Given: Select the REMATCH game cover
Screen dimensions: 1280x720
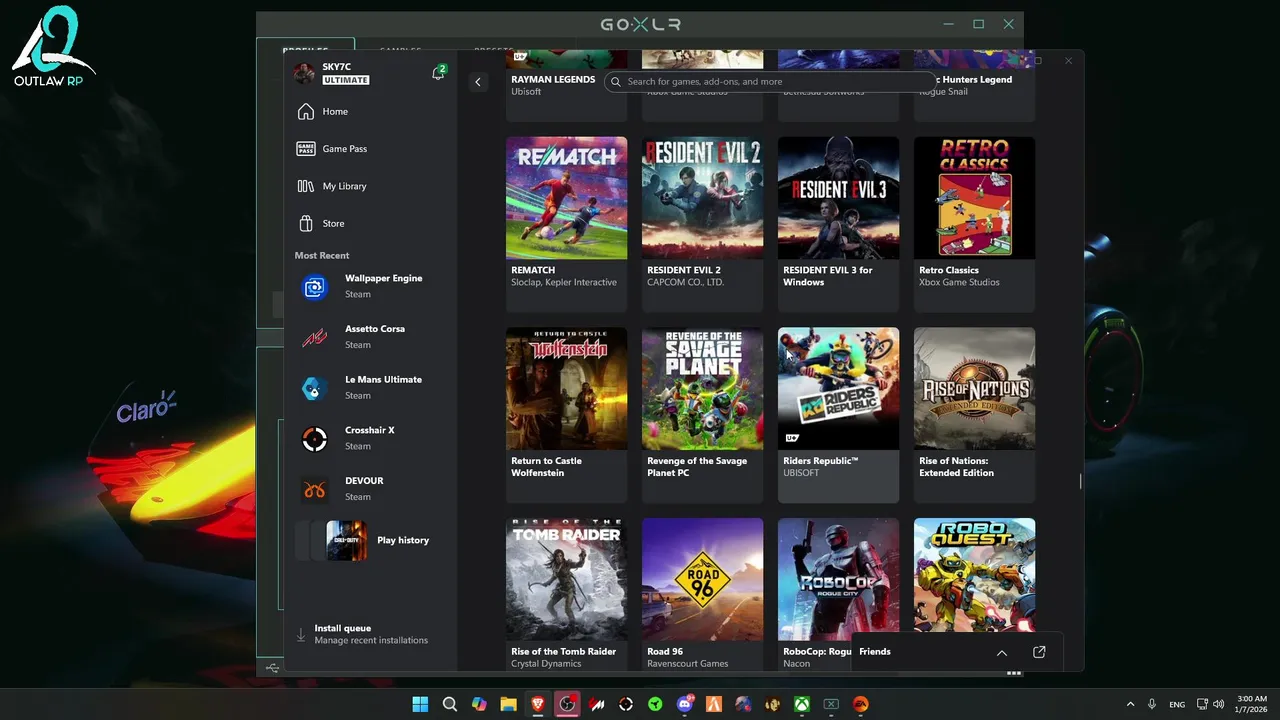Looking at the screenshot, I should (x=567, y=198).
